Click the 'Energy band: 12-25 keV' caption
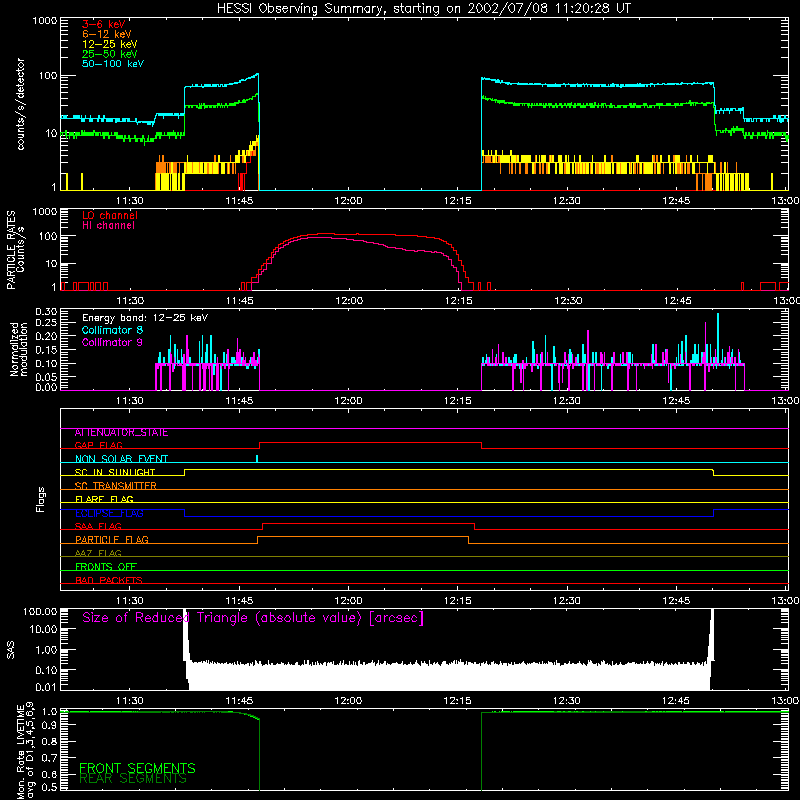The width and height of the screenshot is (800, 800). pyautogui.click(x=145, y=318)
